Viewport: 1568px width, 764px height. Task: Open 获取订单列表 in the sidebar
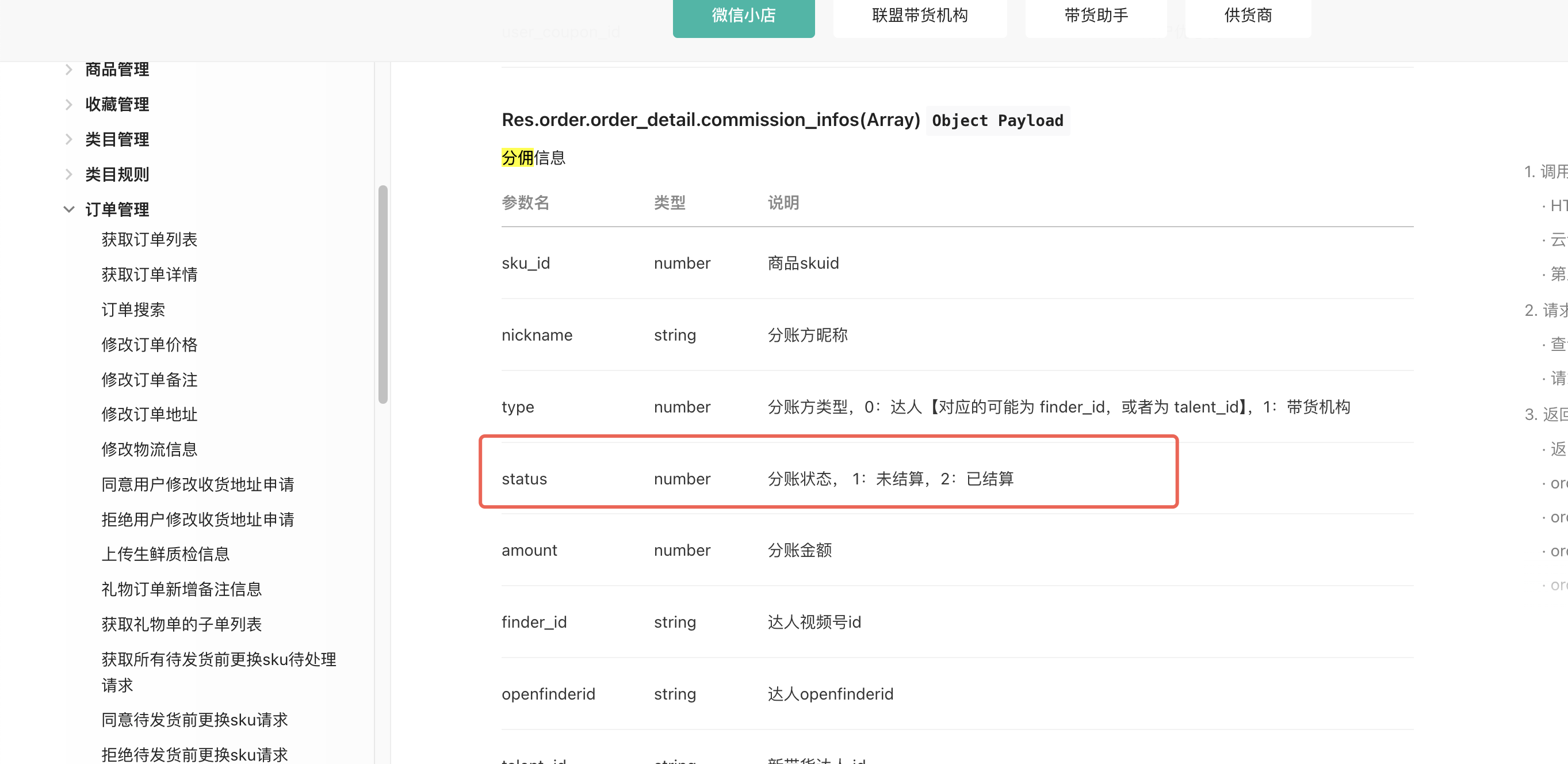coord(149,239)
